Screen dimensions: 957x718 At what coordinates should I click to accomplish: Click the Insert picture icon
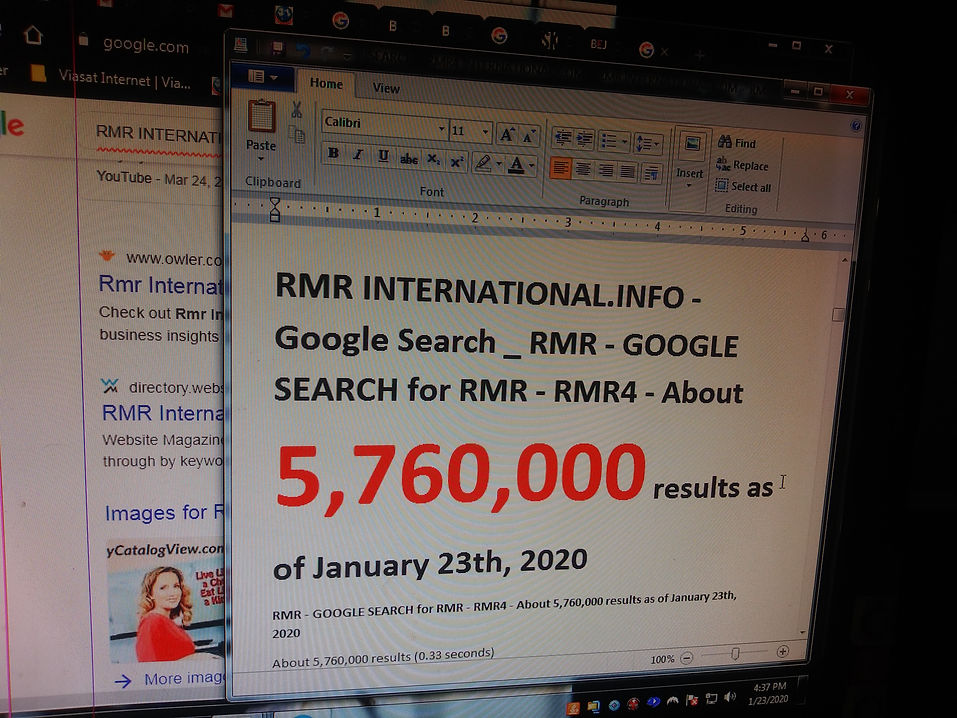pos(692,144)
